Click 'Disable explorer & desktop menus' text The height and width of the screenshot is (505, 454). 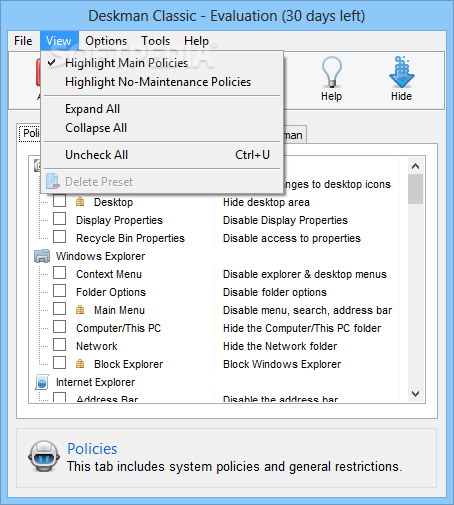tap(305, 274)
